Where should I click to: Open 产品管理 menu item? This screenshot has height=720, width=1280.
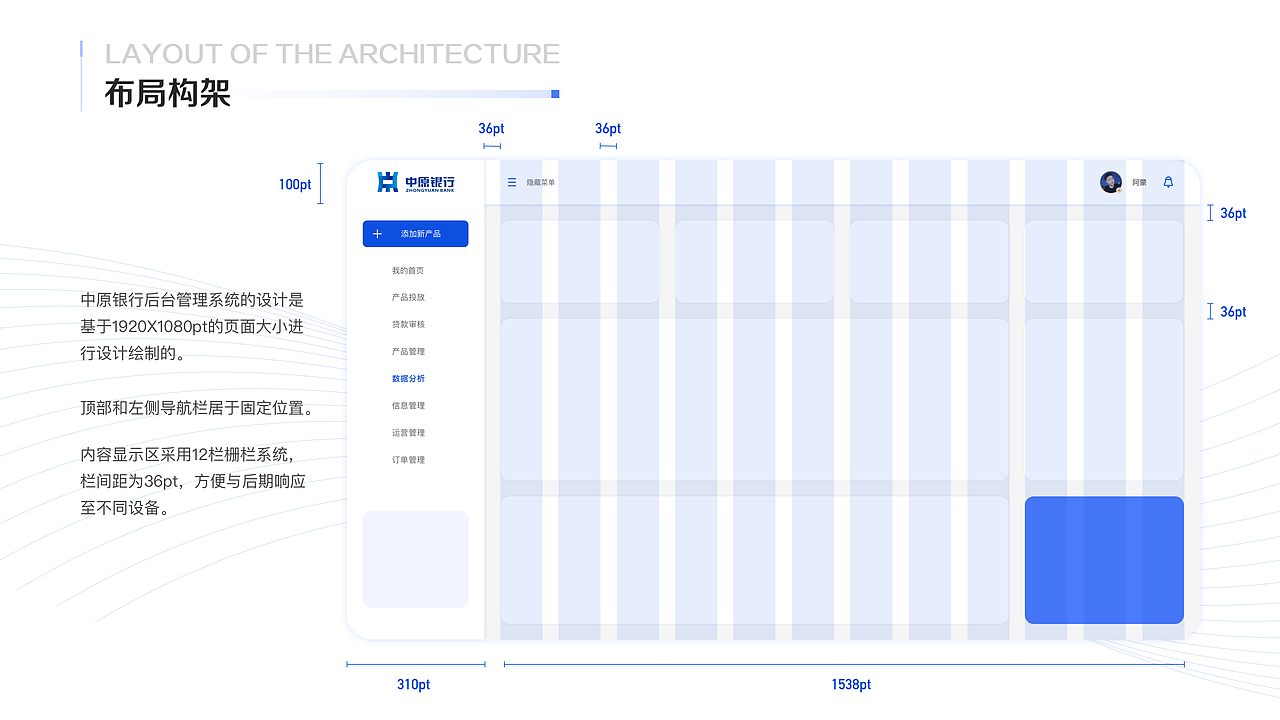[408, 352]
